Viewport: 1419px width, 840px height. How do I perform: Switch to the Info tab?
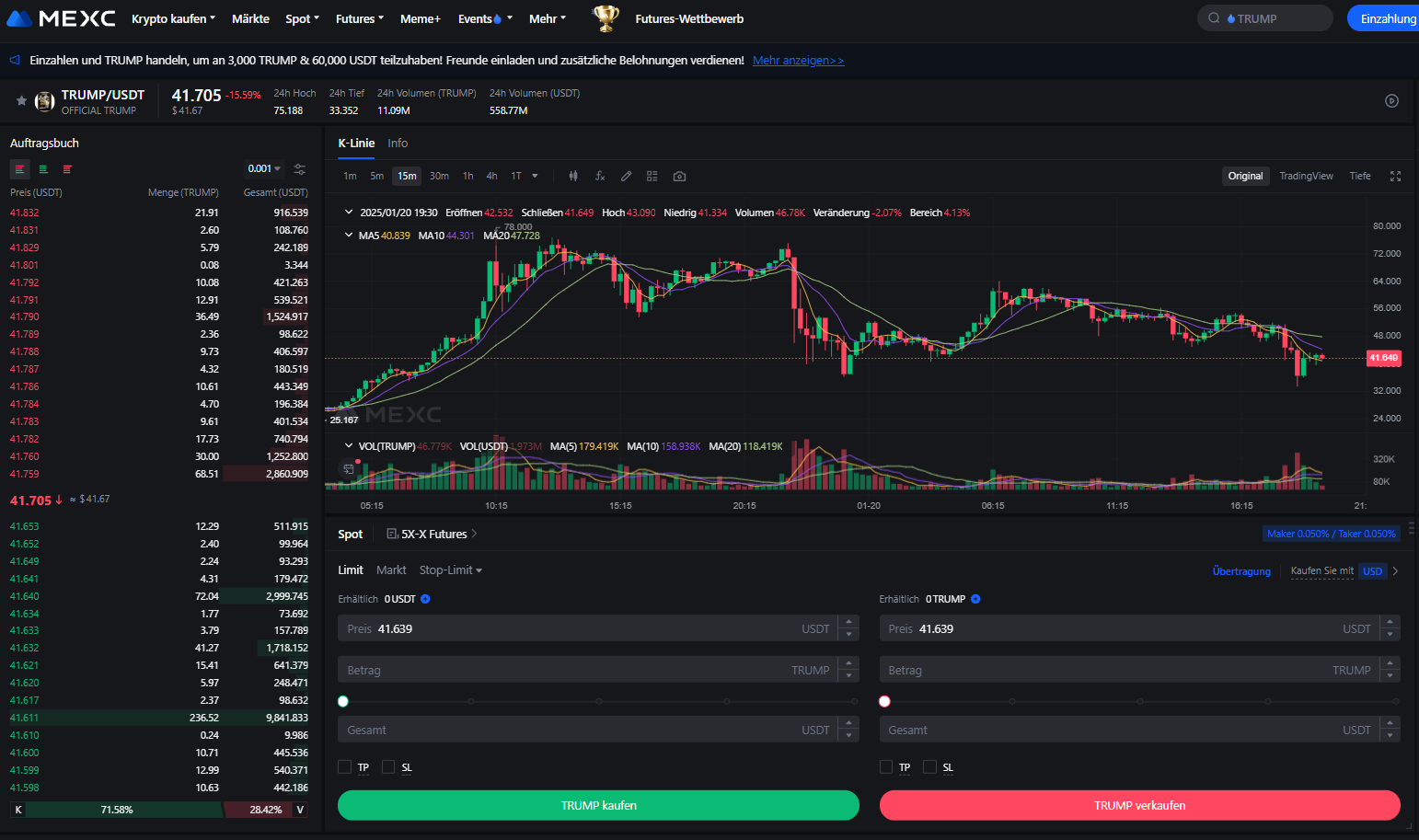click(398, 144)
